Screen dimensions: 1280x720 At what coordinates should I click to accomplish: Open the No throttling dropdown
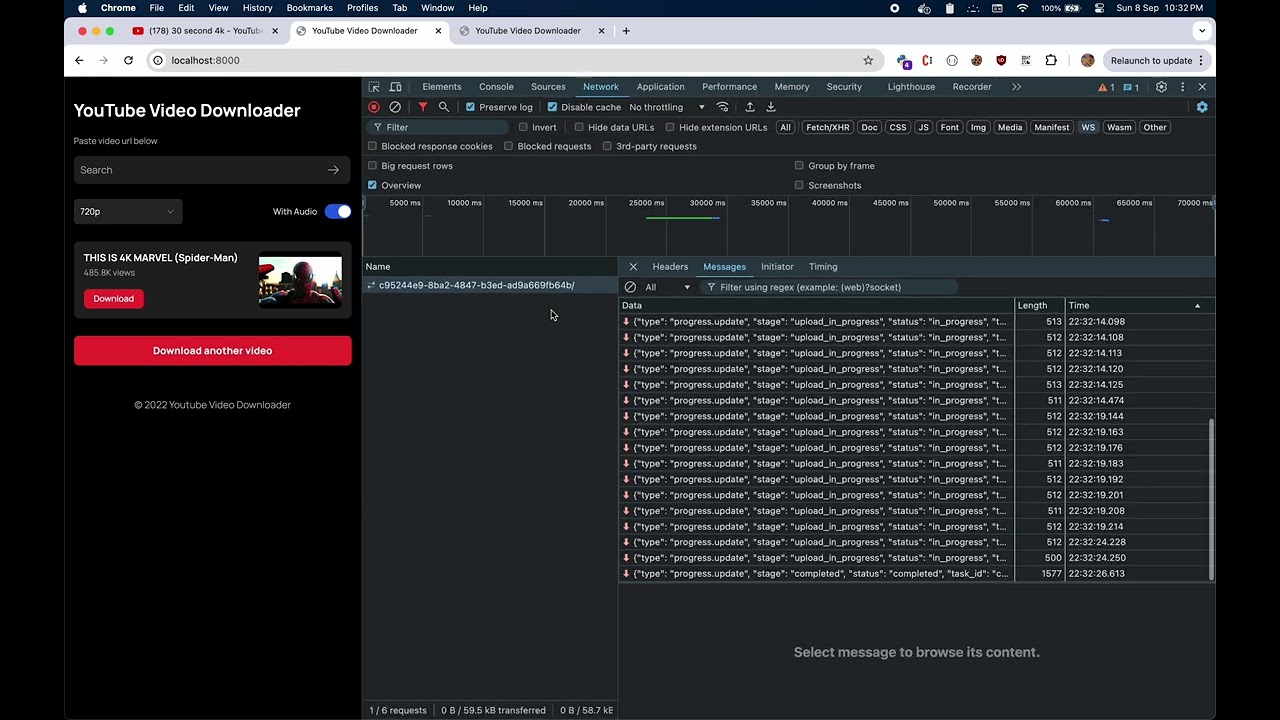666,107
